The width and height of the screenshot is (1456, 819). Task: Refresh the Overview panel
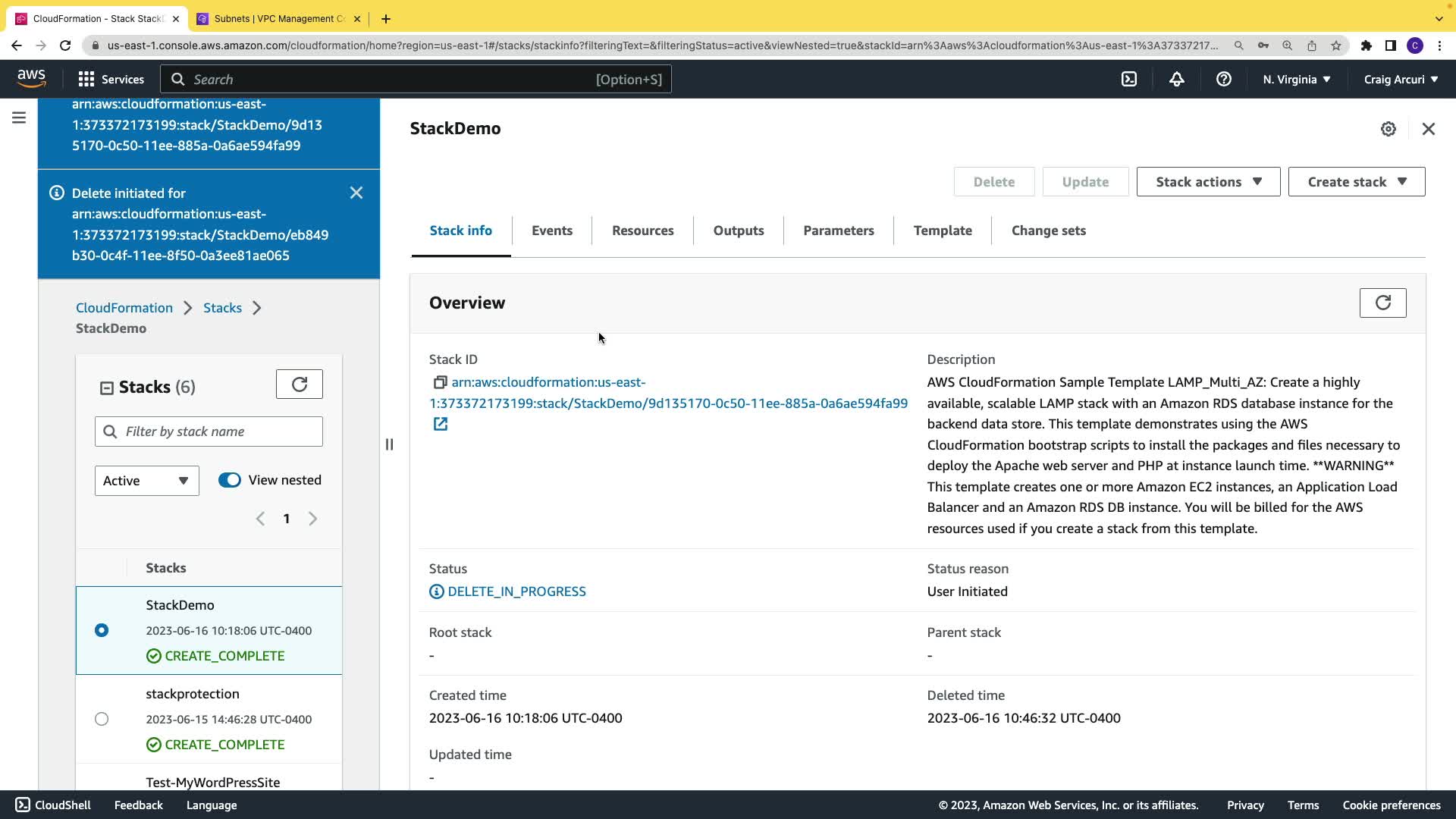pyautogui.click(x=1382, y=303)
